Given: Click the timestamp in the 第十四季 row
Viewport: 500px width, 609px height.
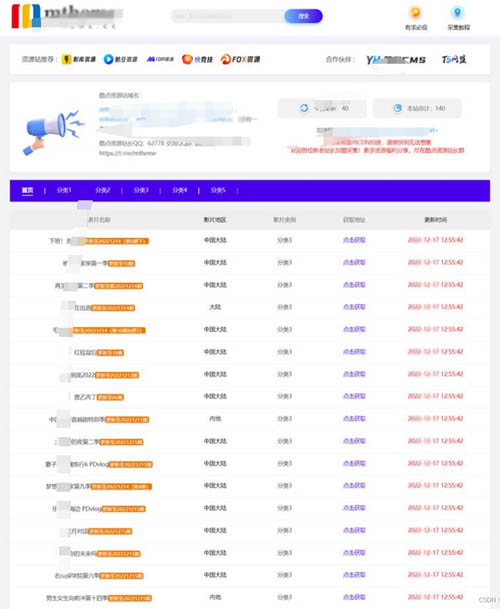Looking at the screenshot, I should pos(435,597).
